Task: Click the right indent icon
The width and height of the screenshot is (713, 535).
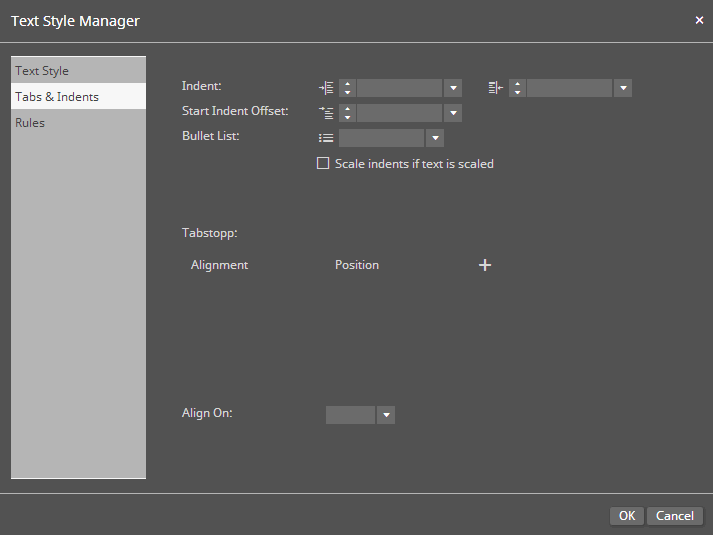Action: pos(496,88)
